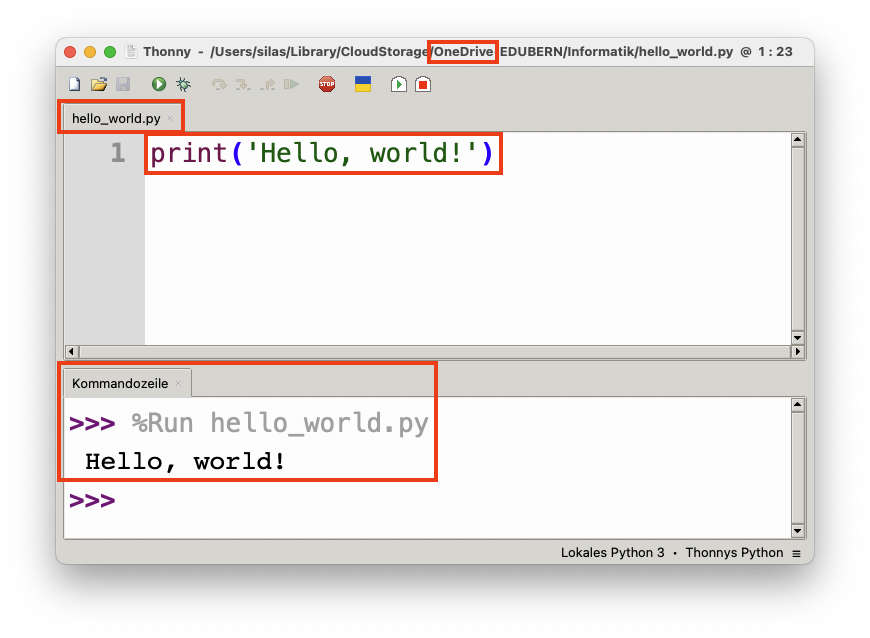Click the Step out icon
This screenshot has height=638, width=870.
268,84
